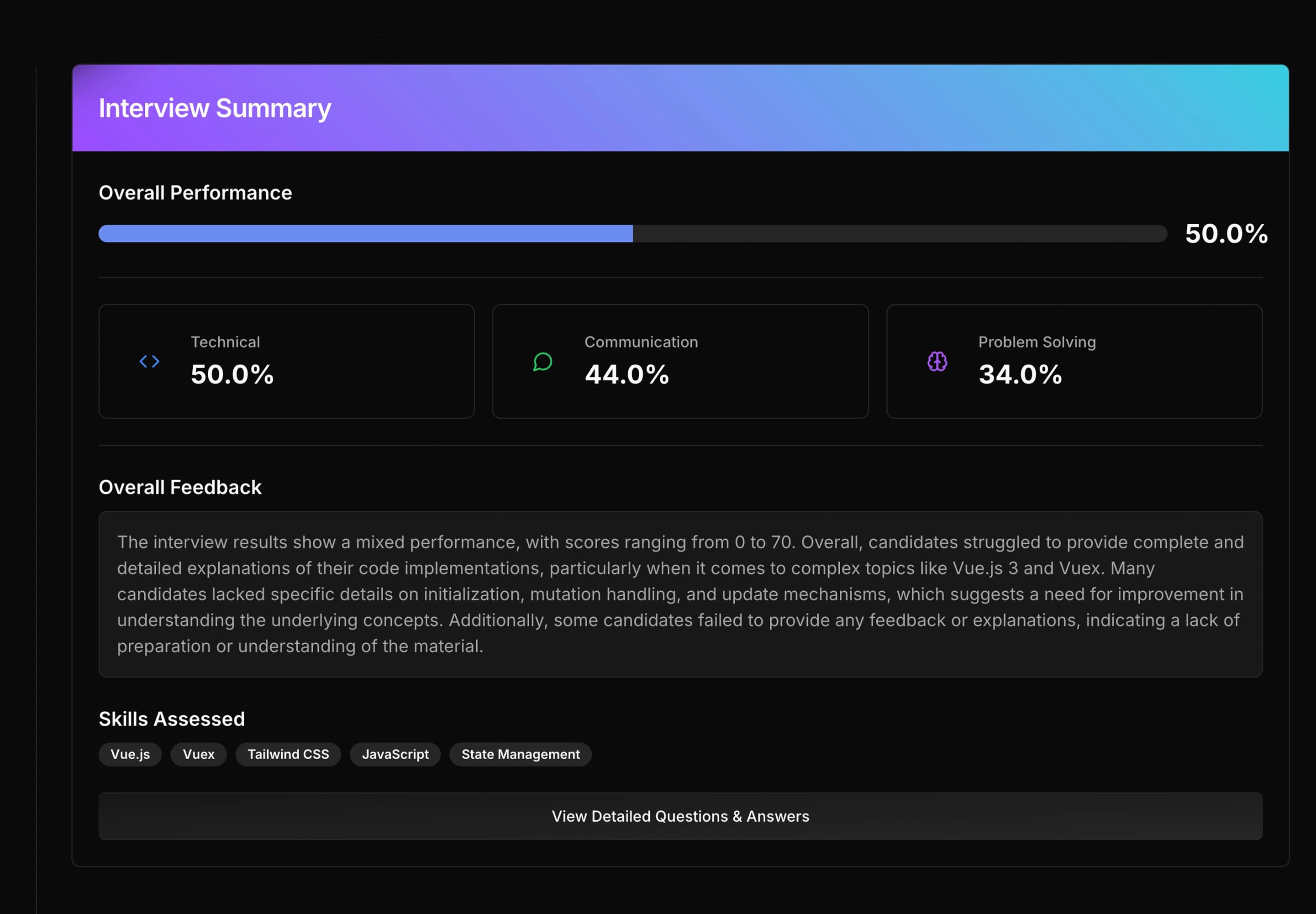
Task: Click the Technical 50.0% score
Action: (x=232, y=374)
